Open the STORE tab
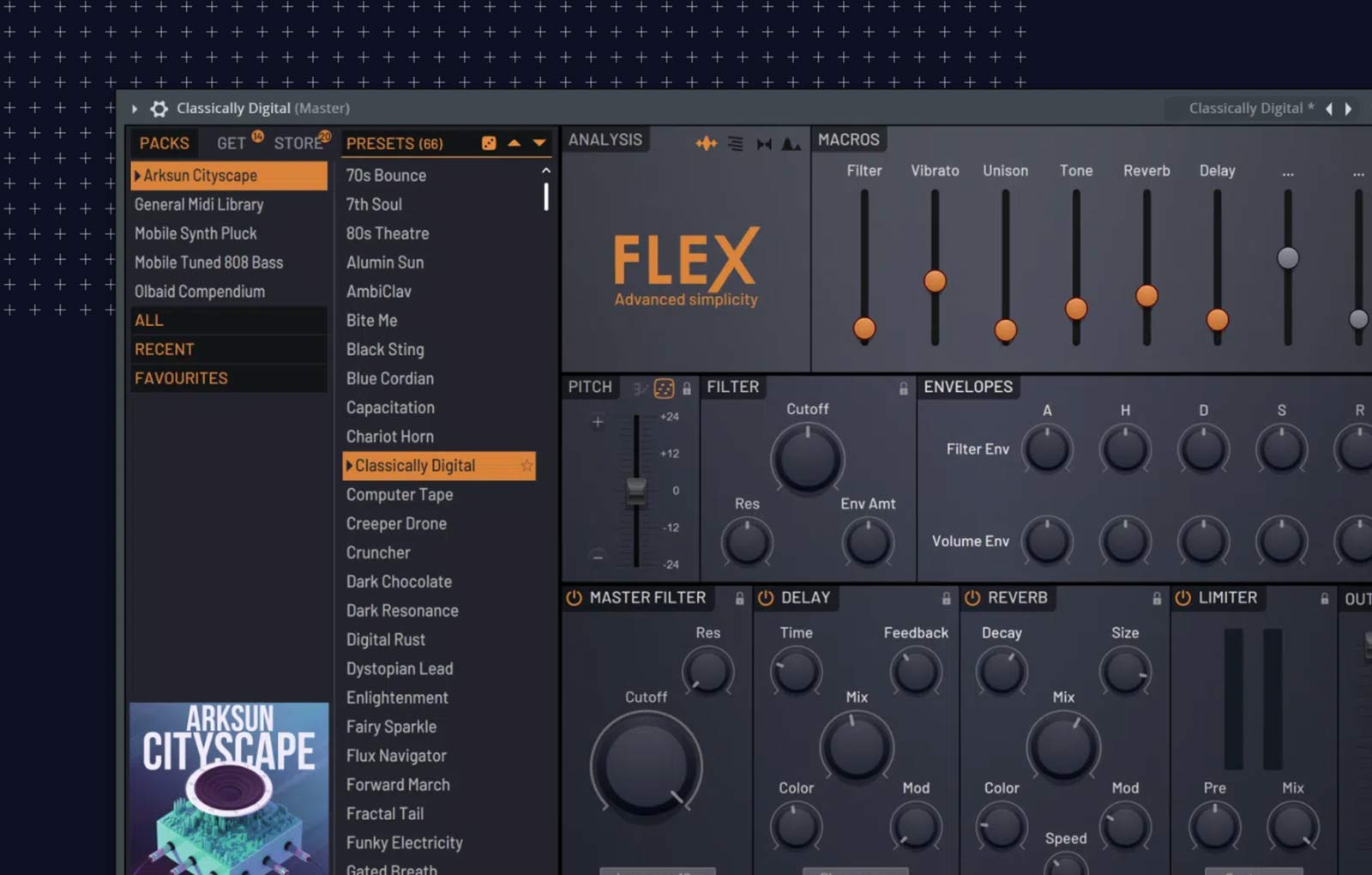1372x875 pixels. [x=298, y=143]
